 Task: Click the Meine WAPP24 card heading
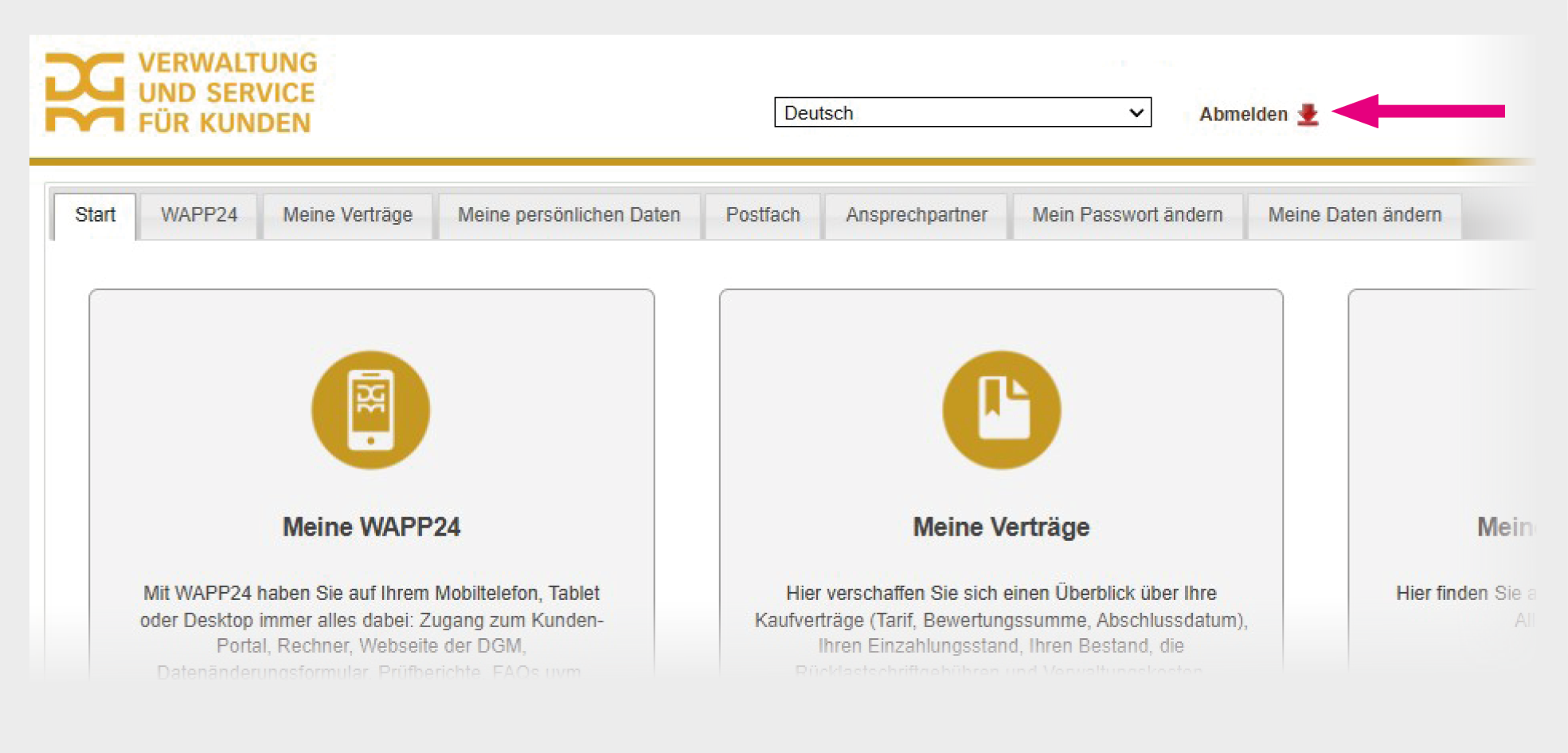tap(371, 527)
